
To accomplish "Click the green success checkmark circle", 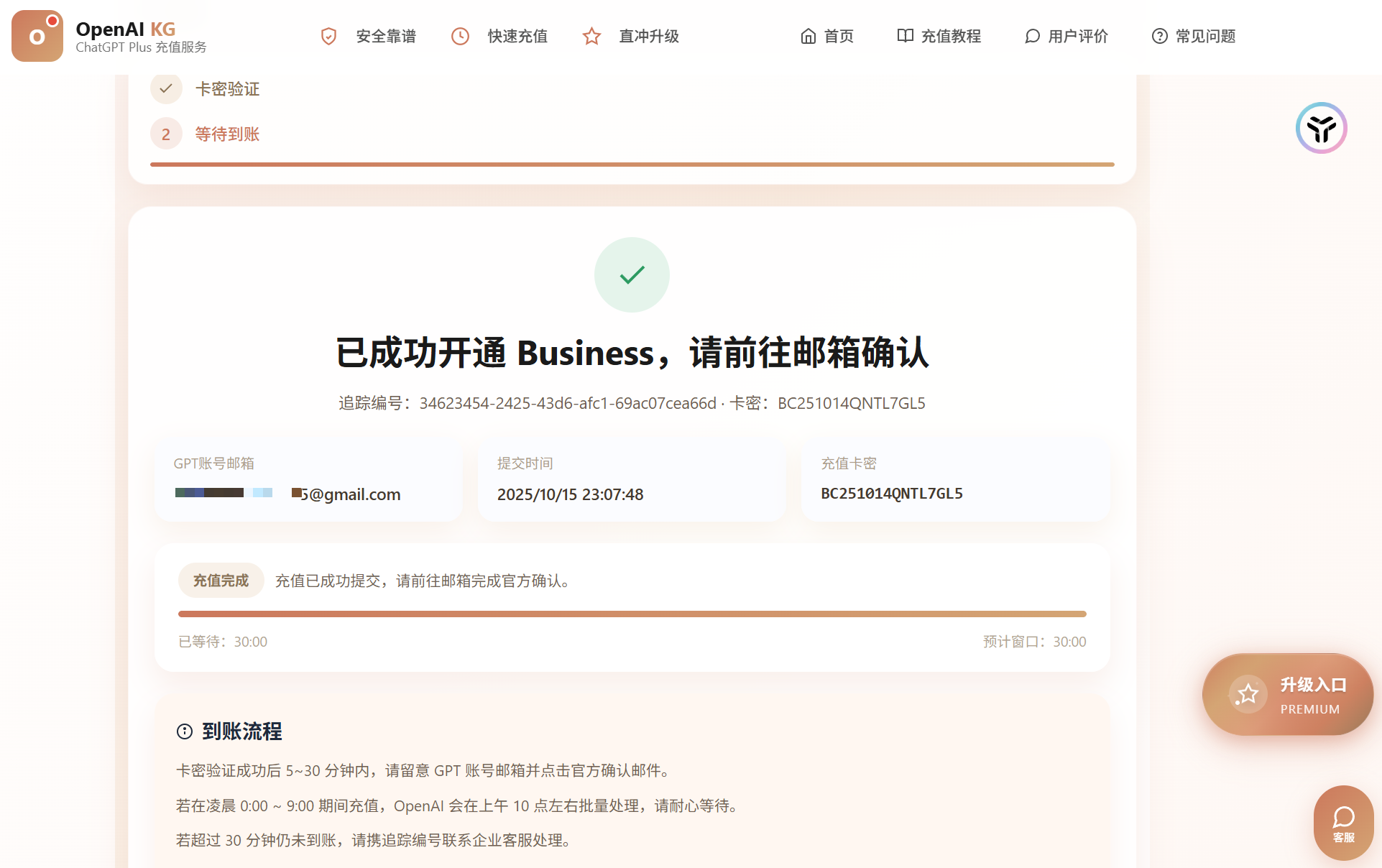I will tap(632, 274).
